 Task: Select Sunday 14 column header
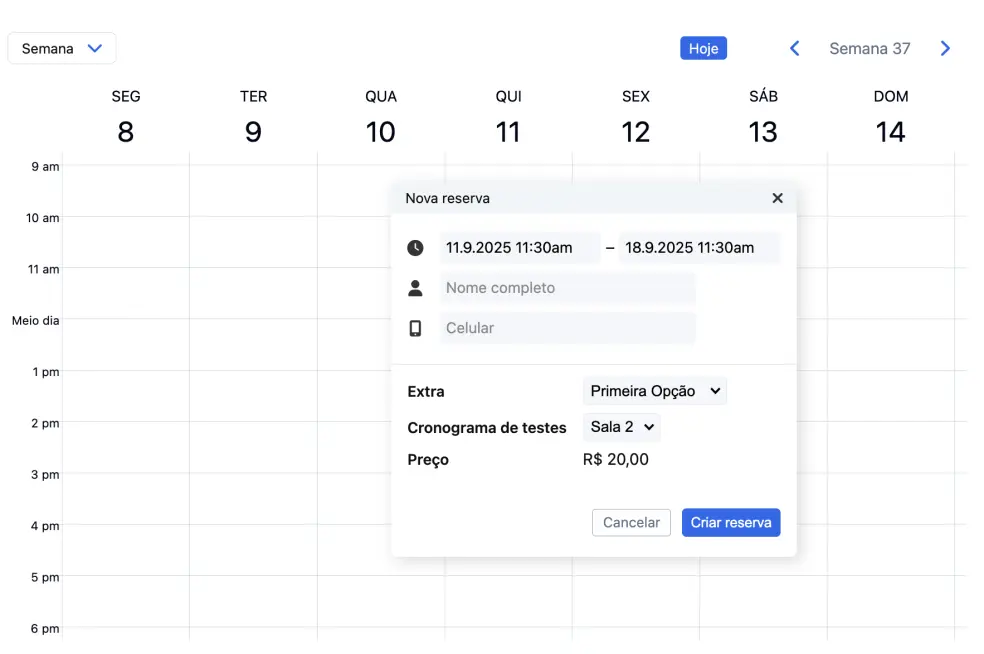coord(890,117)
